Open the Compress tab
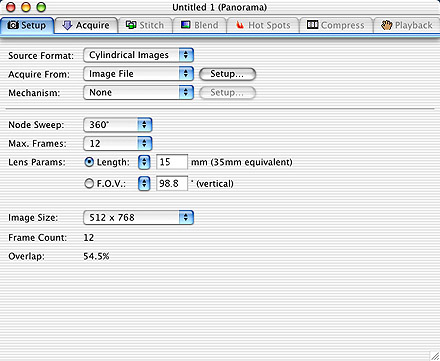Viewport: 440px width, 361px height. click(x=336, y=25)
